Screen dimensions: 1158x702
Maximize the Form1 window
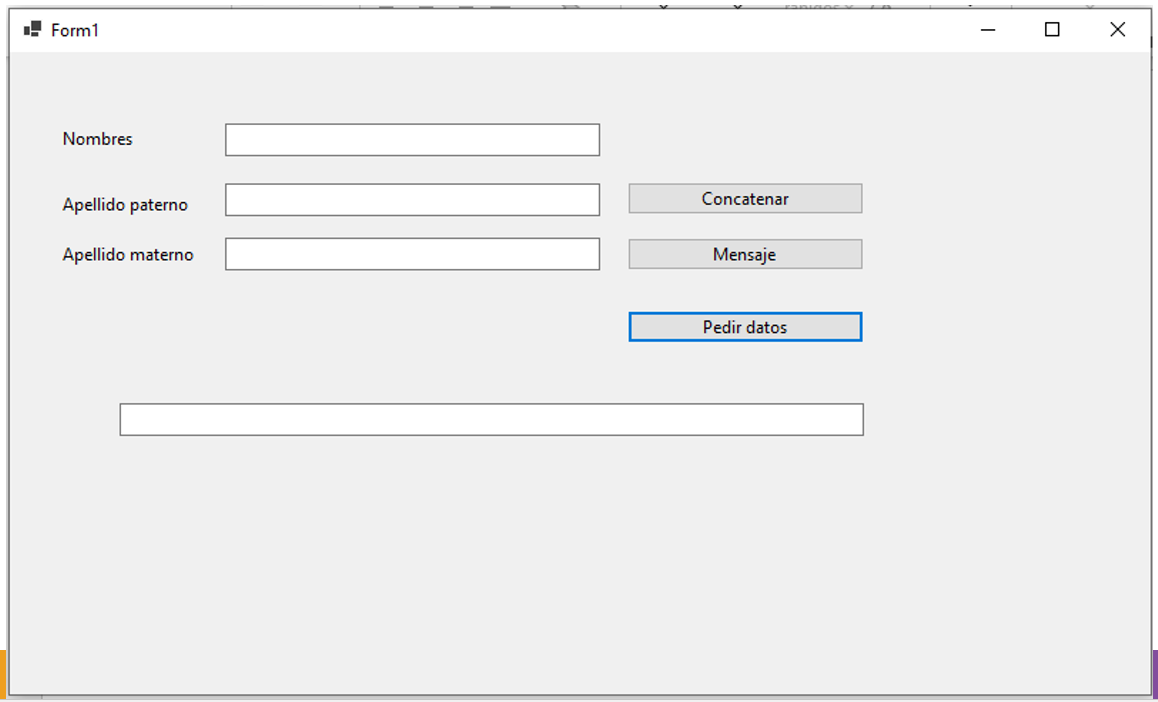pos(1052,30)
